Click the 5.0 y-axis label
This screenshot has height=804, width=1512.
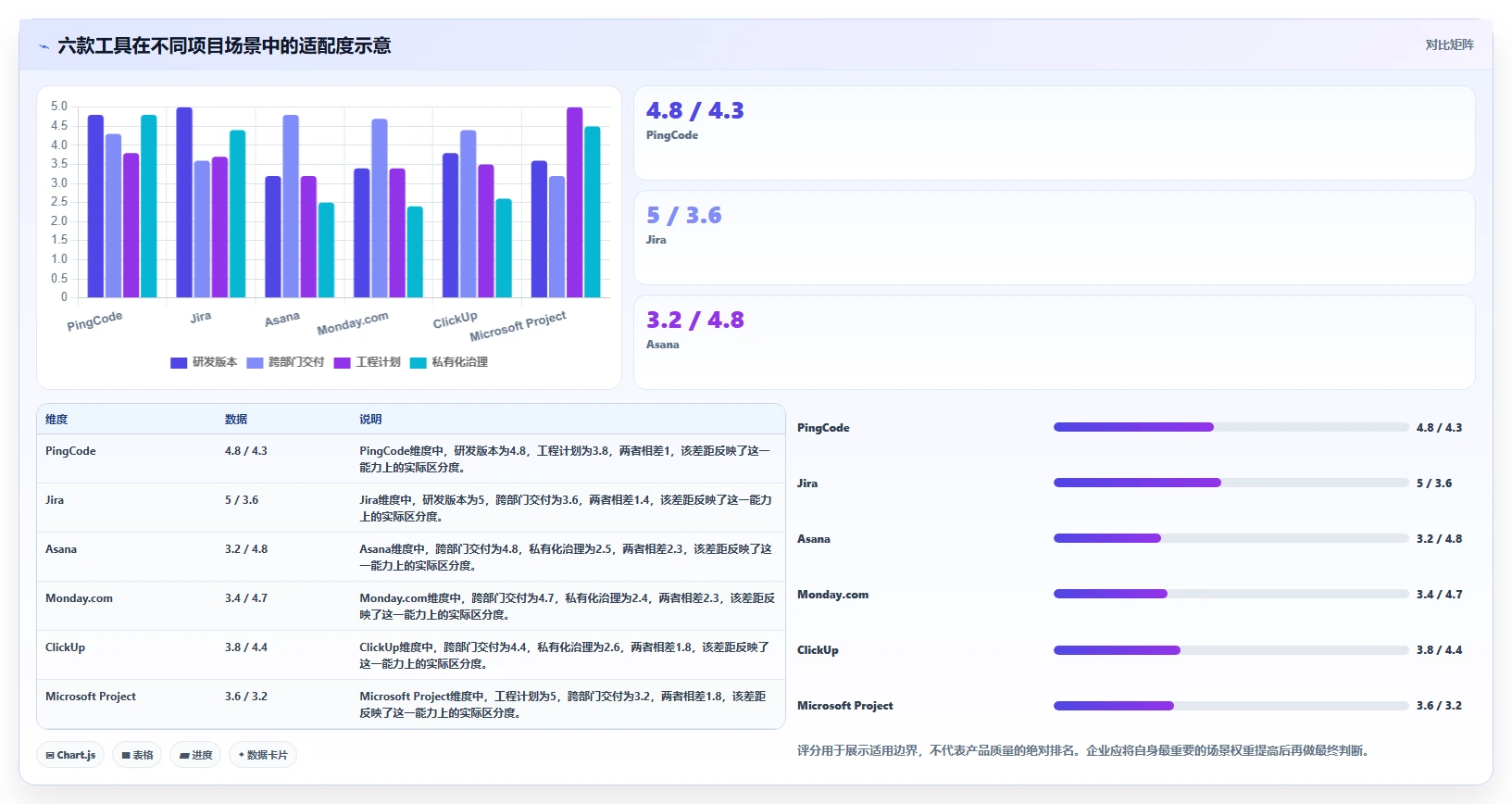click(x=59, y=107)
